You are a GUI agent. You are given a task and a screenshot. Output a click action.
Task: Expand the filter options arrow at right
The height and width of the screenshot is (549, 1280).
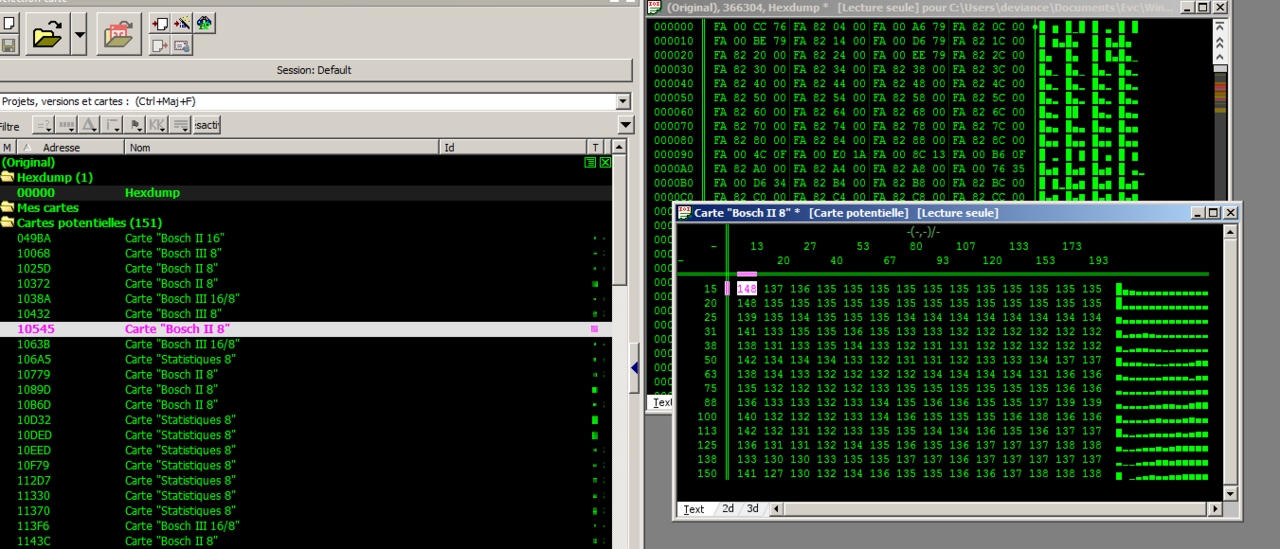pos(625,125)
